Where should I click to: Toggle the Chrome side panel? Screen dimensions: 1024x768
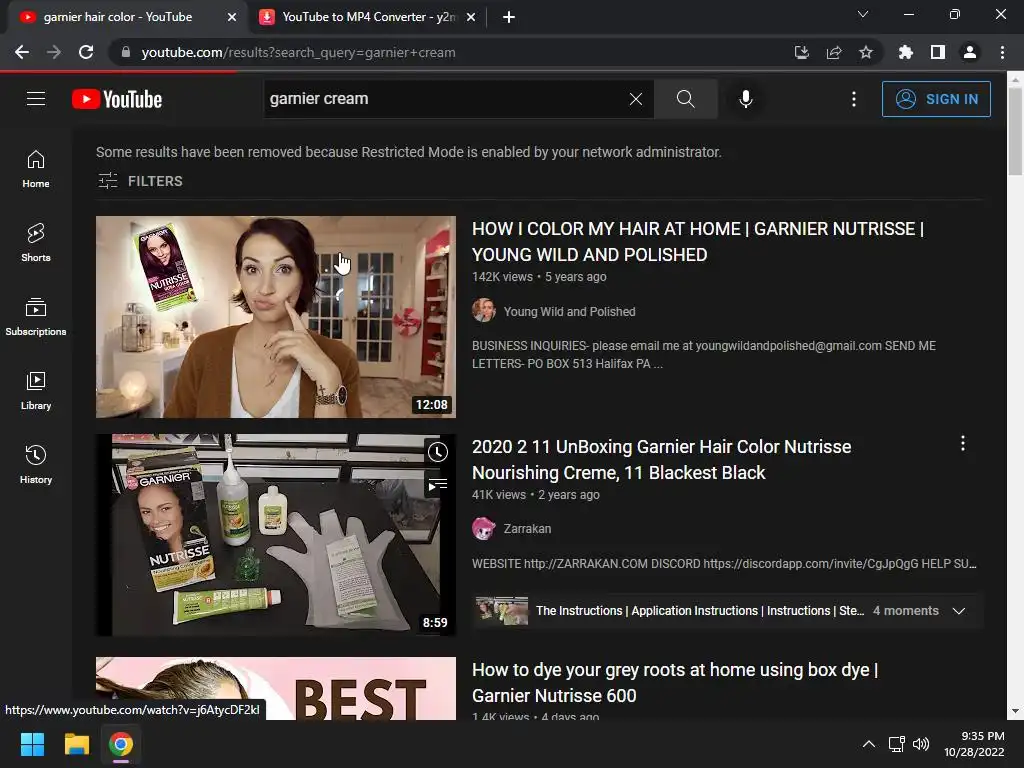point(938,52)
